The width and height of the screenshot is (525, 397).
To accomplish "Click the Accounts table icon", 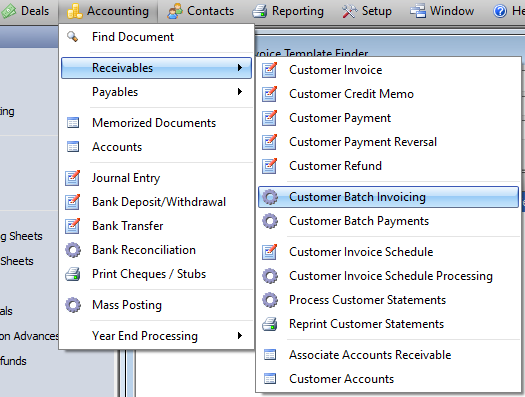I will click(x=73, y=147).
